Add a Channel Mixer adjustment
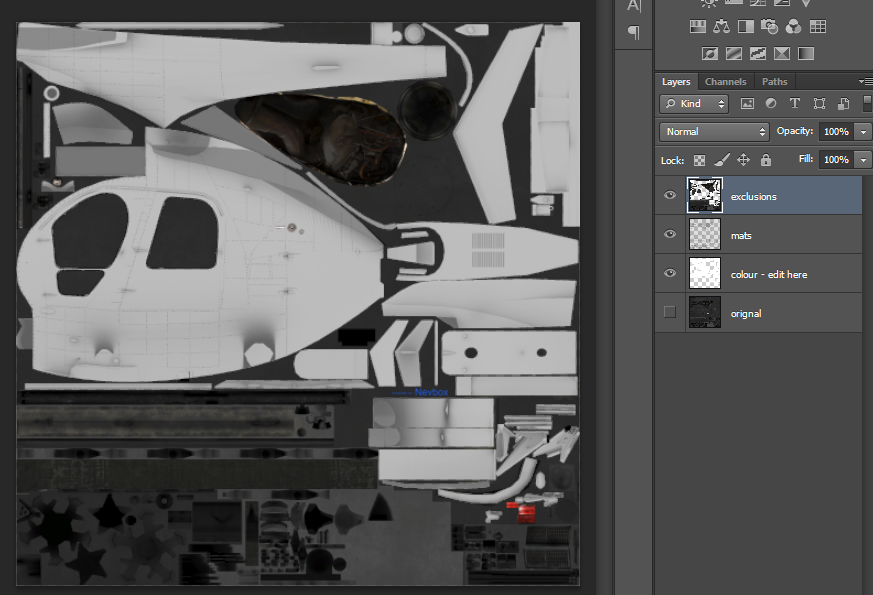The width and height of the screenshot is (873, 595). tap(794, 27)
